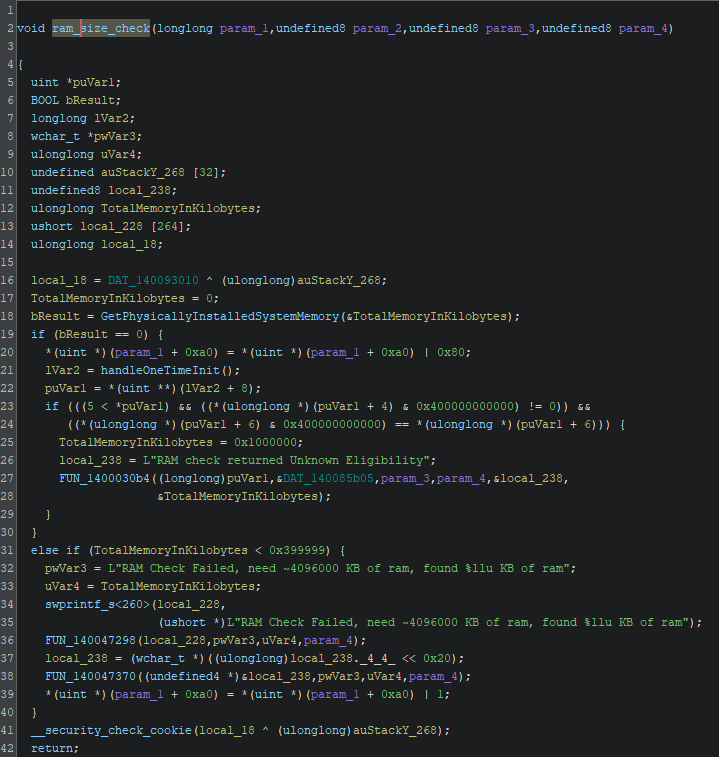Viewport: 719px width, 757px height.
Task: Select the 0x20 shift constant
Action: tap(437, 659)
